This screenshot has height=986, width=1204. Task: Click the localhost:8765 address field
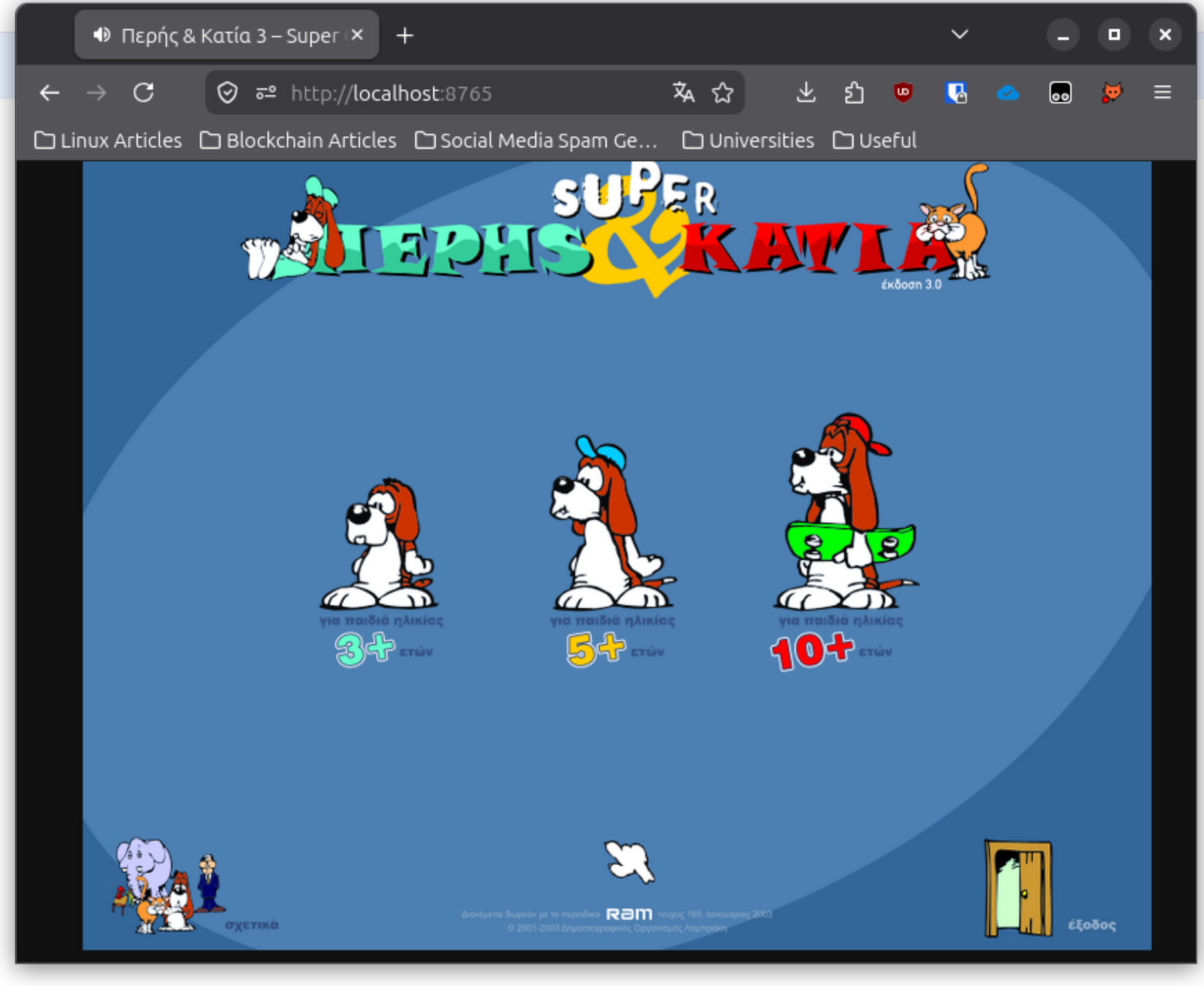[476, 93]
